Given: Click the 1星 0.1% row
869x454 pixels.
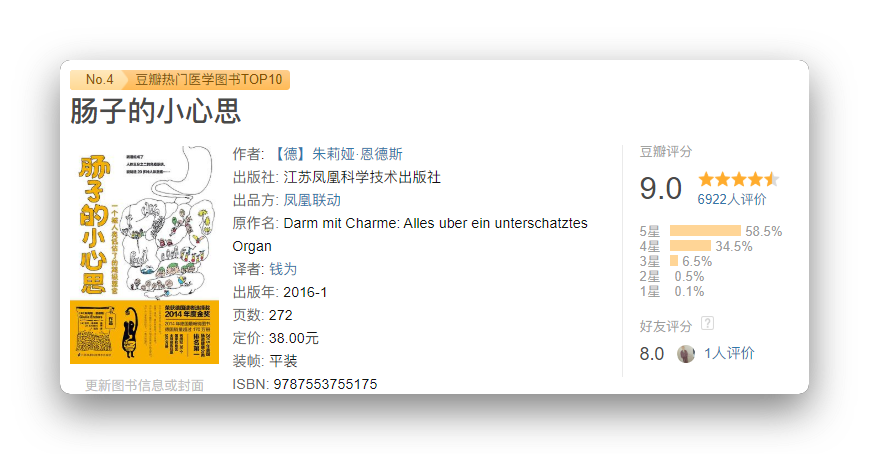Looking at the screenshot, I should coord(672,291).
